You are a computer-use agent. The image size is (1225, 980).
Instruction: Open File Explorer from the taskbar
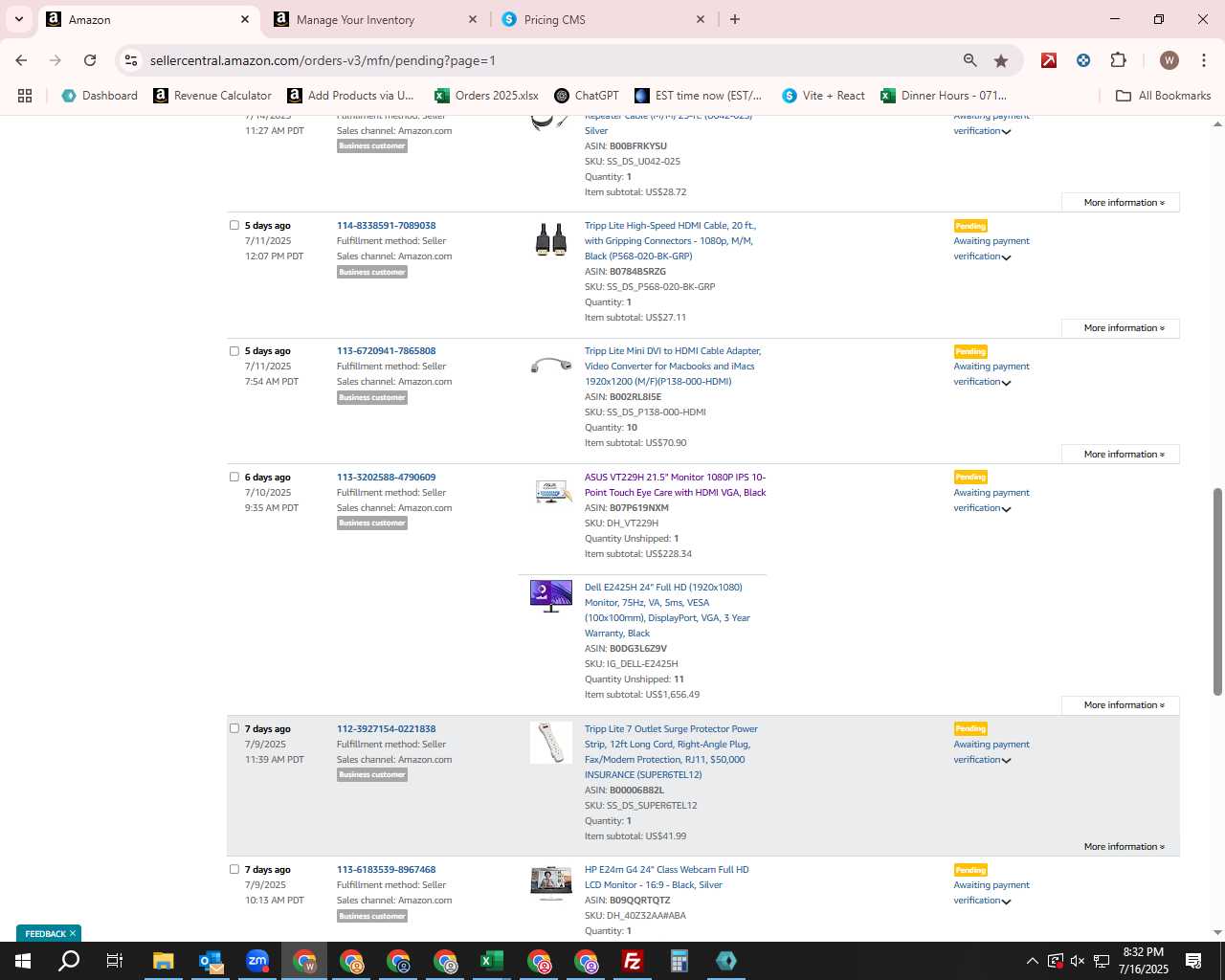pos(164,961)
